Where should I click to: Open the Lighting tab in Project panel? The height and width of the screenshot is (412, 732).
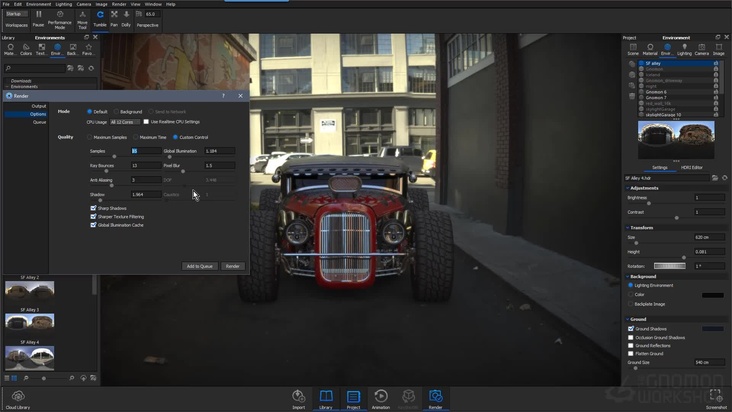684,49
